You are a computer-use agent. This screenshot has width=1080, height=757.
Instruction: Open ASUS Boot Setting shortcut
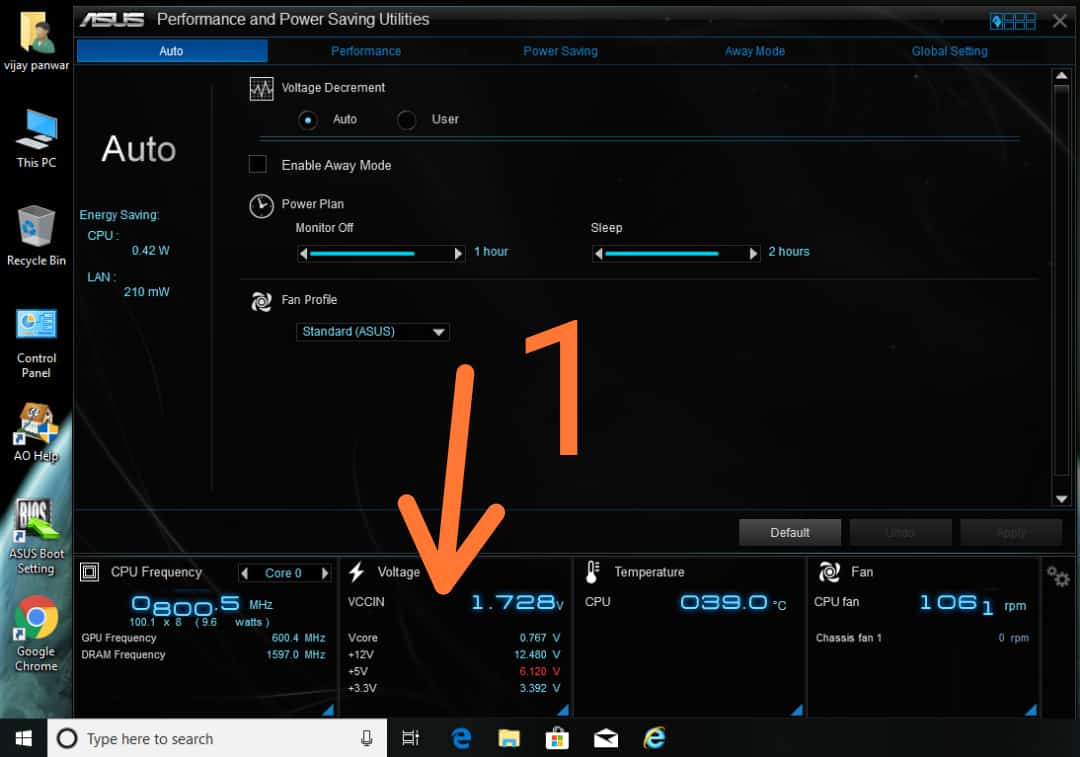pyautogui.click(x=37, y=537)
